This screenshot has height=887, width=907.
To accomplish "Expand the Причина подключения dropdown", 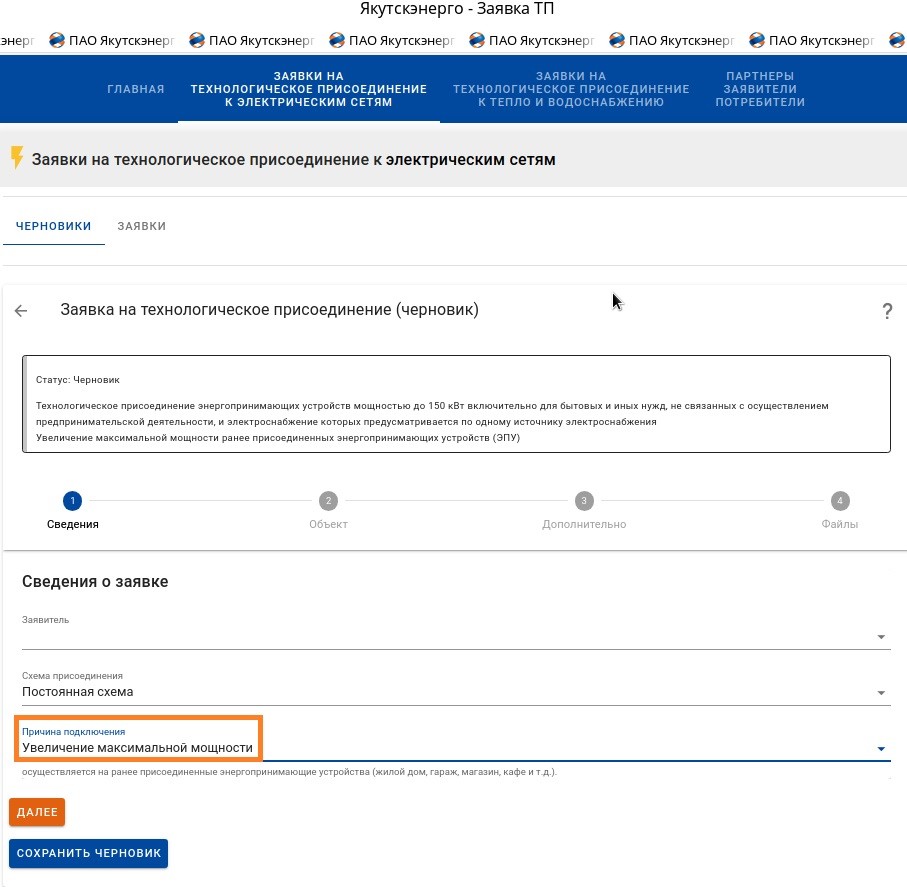I will tap(880, 748).
